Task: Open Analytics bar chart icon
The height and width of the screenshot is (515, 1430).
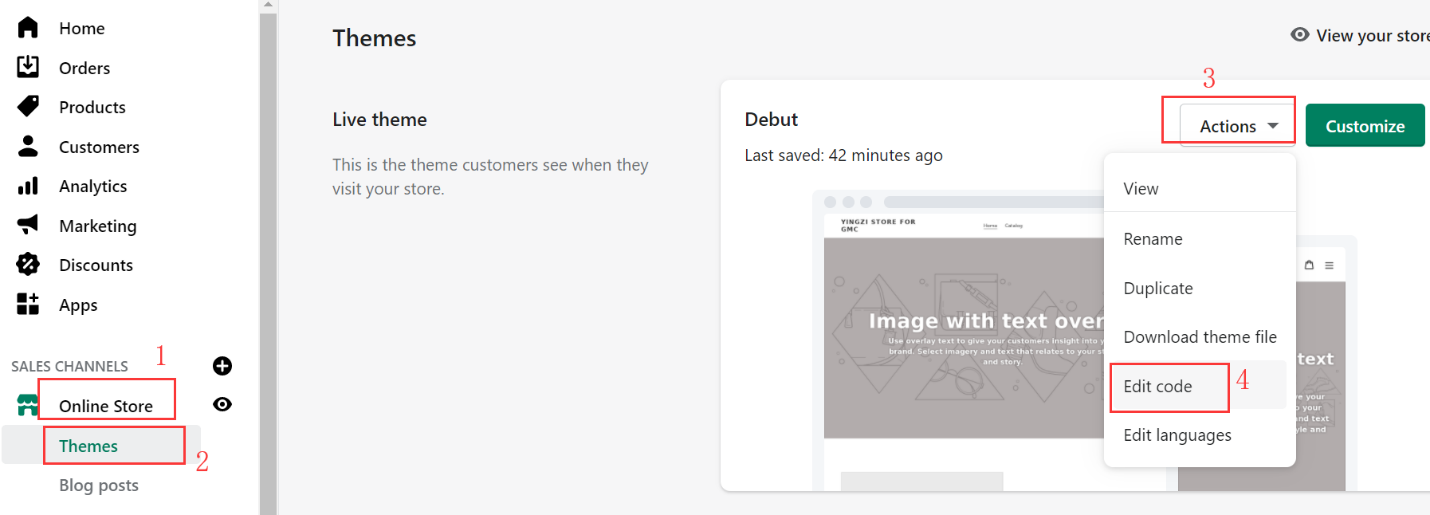Action: 28,186
